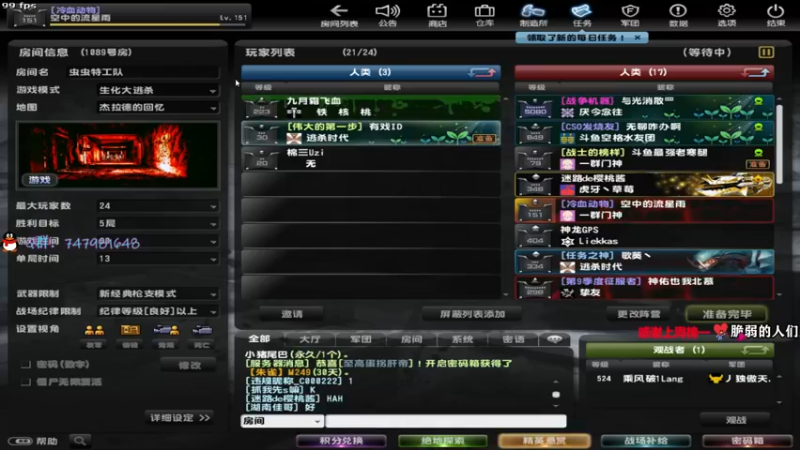The image size is (800, 450).
Task: Open the 积分兑换 points exchange button
Action: 341,440
